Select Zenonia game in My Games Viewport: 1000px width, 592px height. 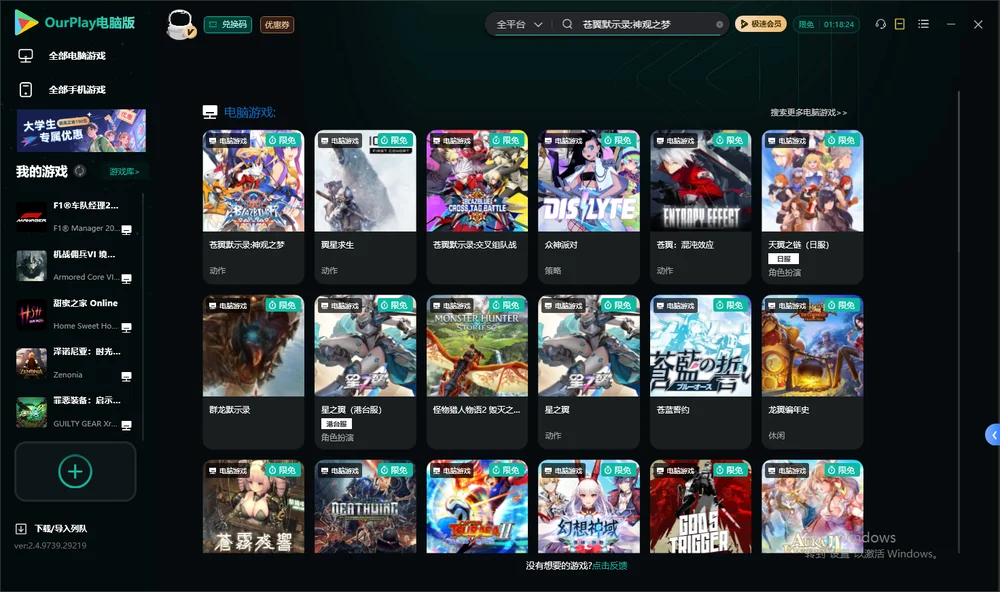pos(74,363)
